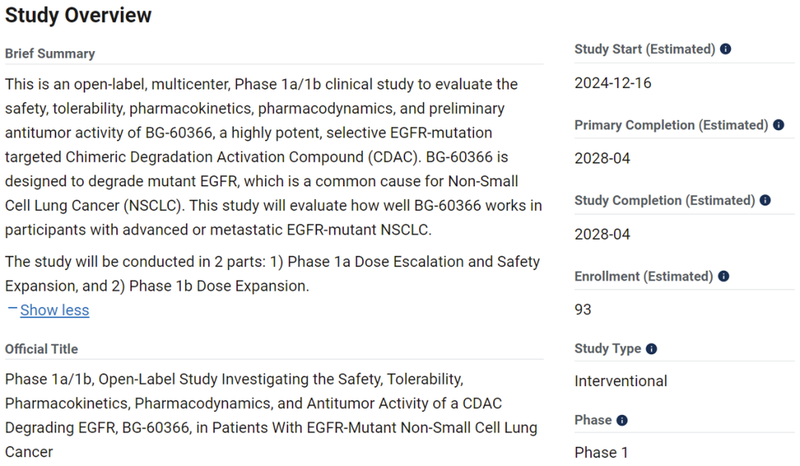This screenshot has width=800, height=466.
Task: Click the Enrollment (Estimated) label text
Action: pyautogui.click(x=644, y=276)
